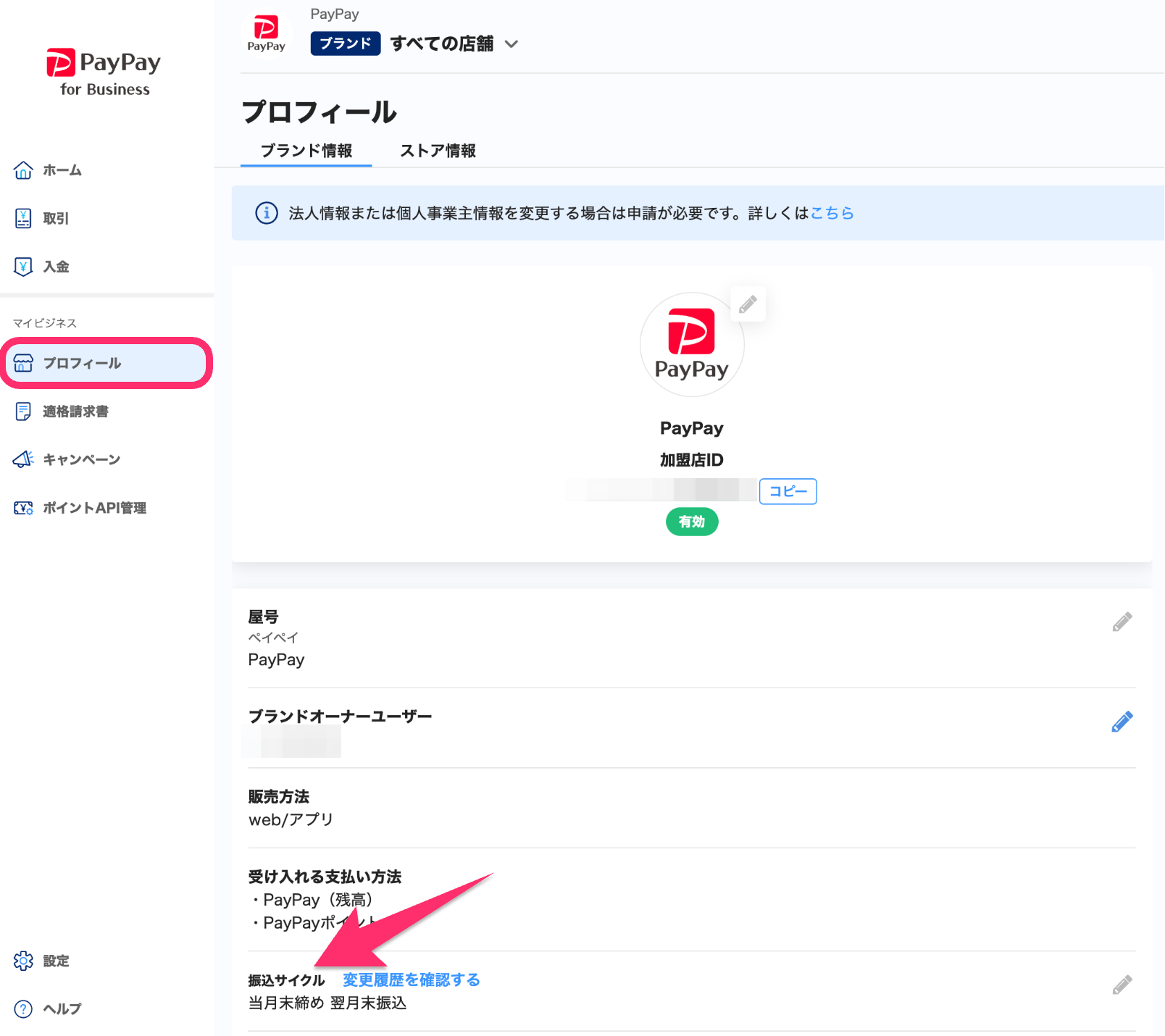Switch to the ブランド情報 tab
This screenshot has height=1036, width=1165.
[x=306, y=151]
